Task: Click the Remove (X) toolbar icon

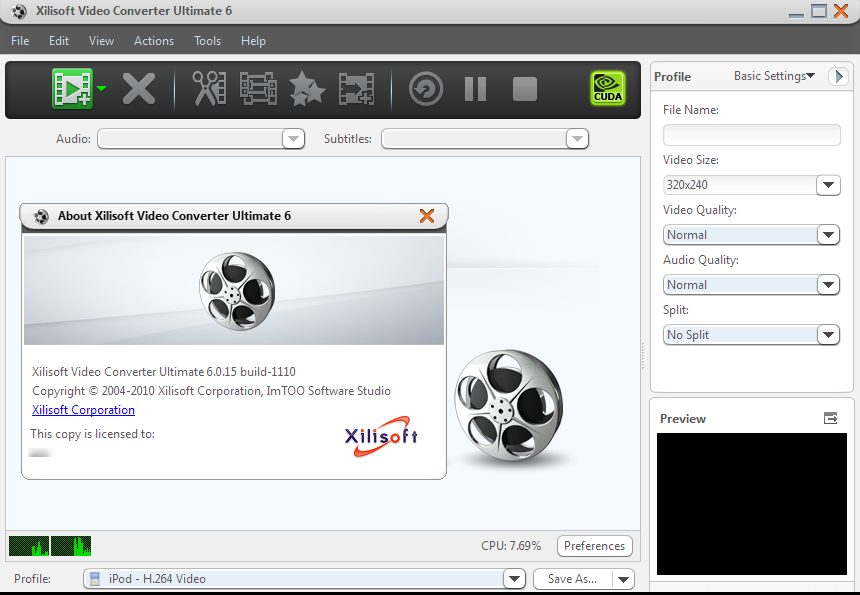Action: click(139, 89)
